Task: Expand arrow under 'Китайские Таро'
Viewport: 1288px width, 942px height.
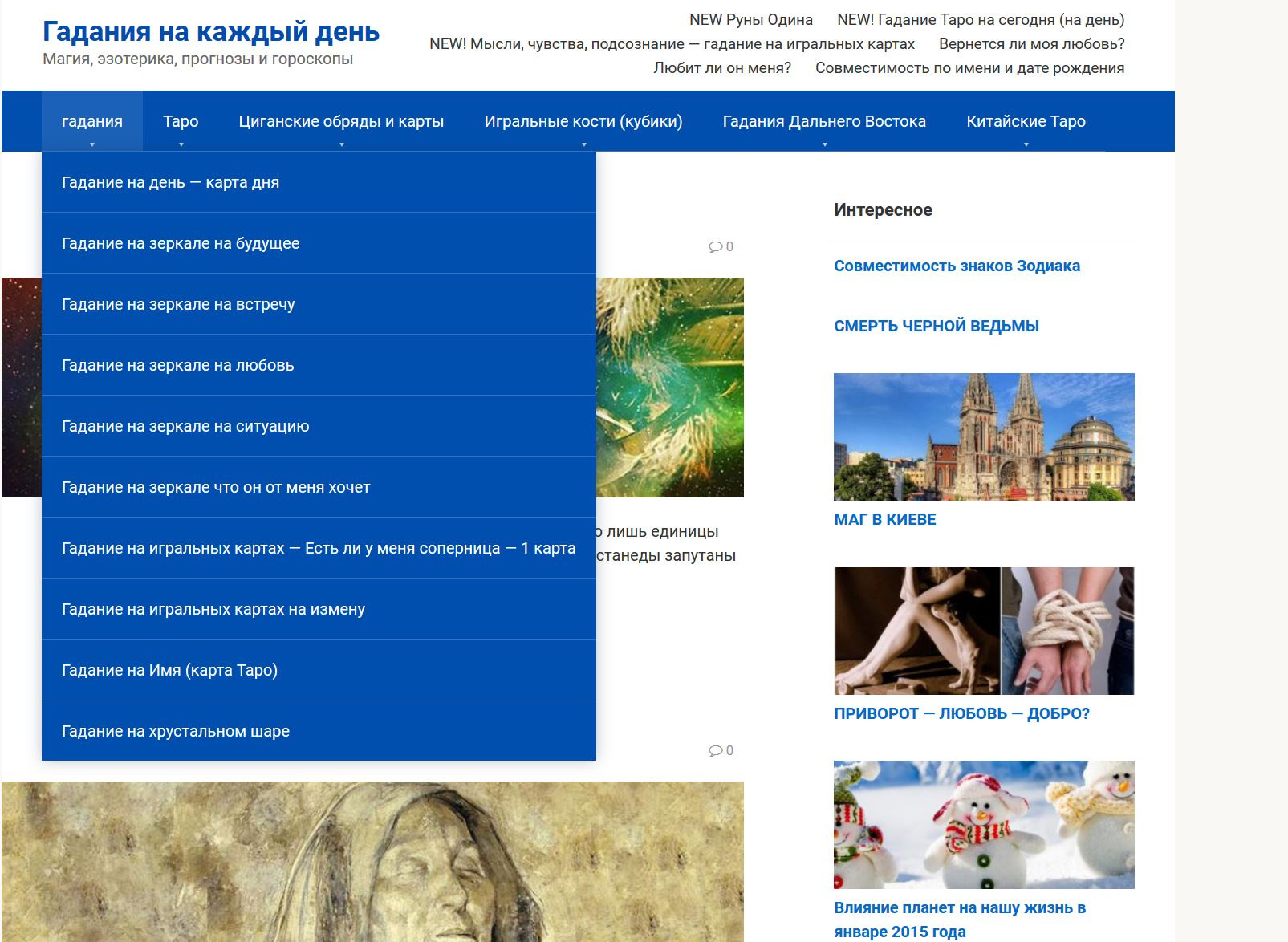Action: point(1026,144)
